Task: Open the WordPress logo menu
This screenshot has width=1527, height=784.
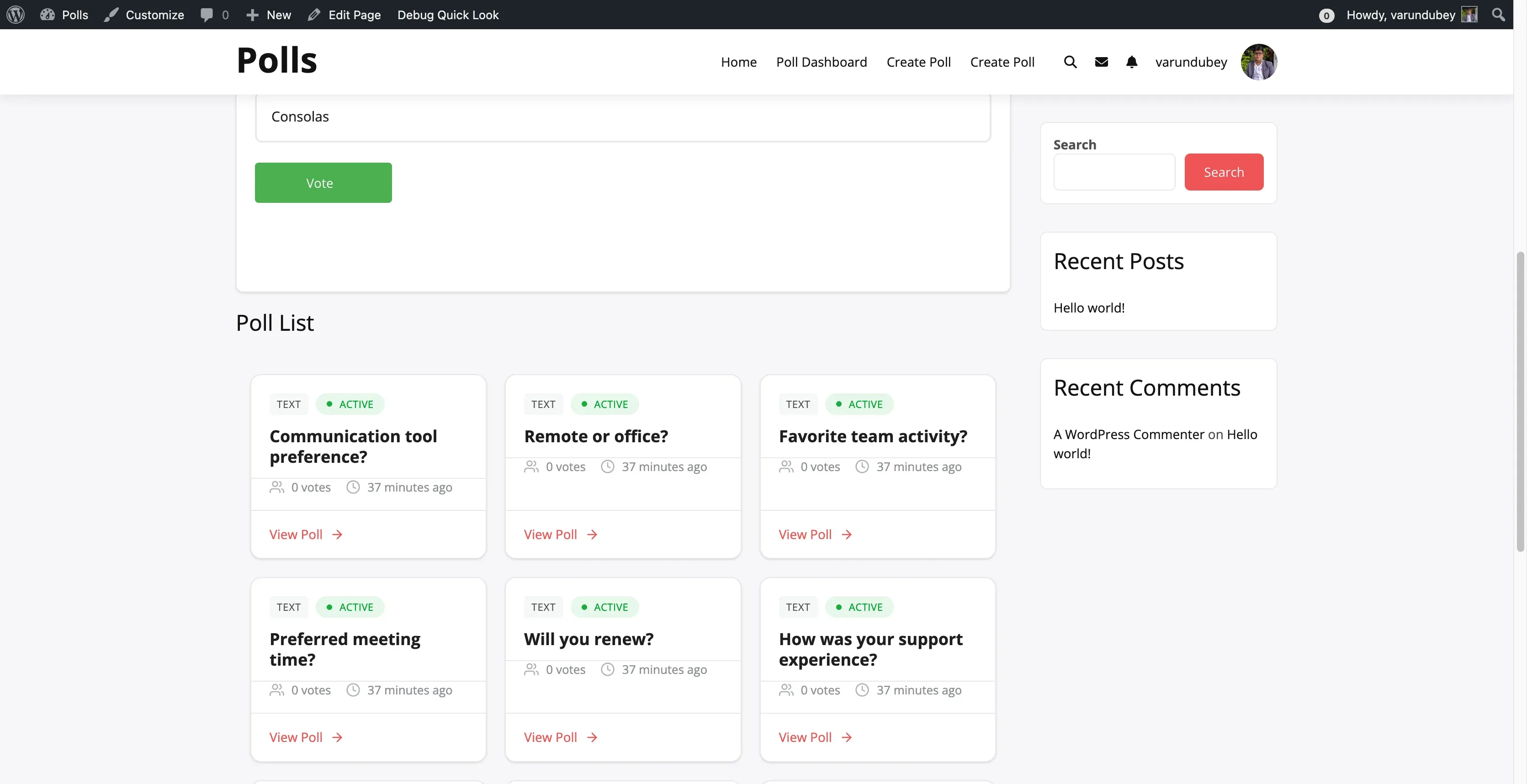Action: pos(16,15)
